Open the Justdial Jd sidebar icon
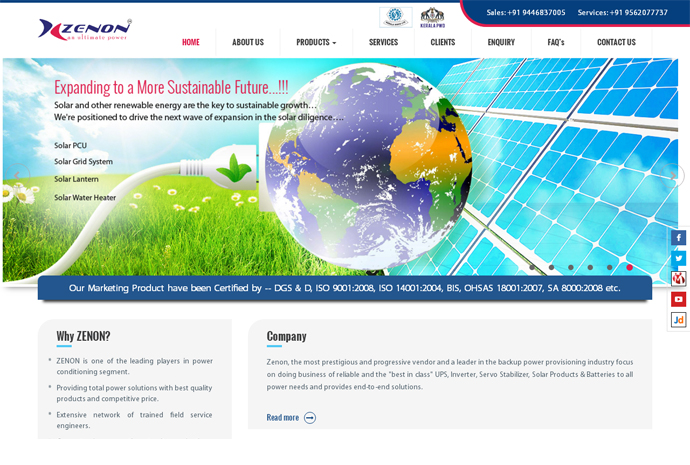 (678, 320)
